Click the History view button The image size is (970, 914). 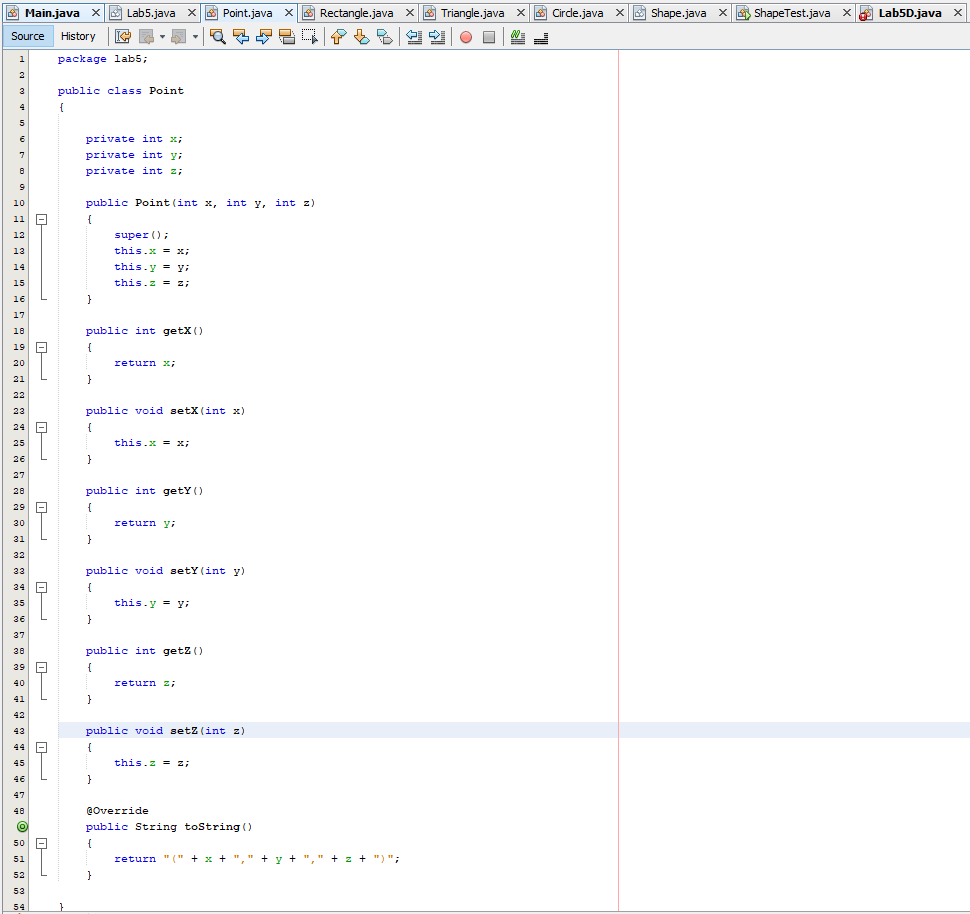point(79,36)
